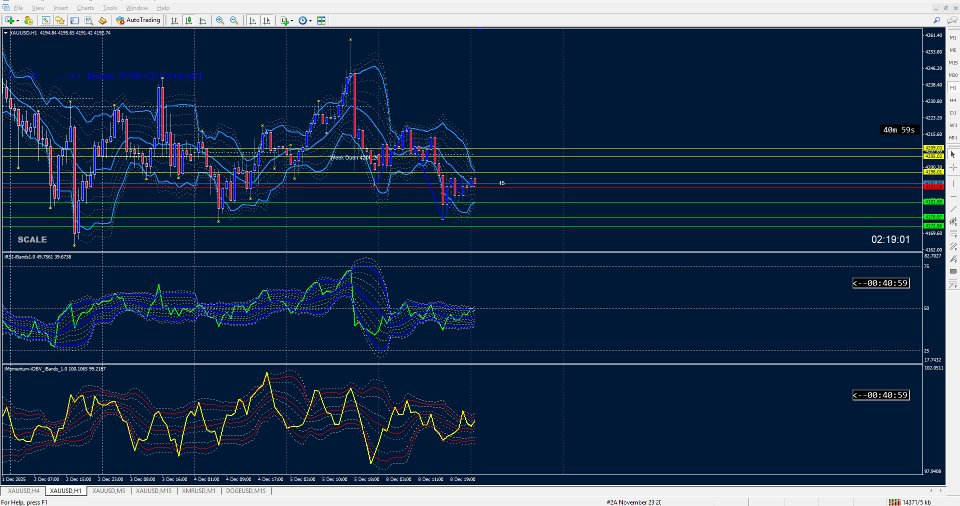Click the triangle beside XAUUSD,H1 title
This screenshot has width=960, height=506.
(x=6, y=32)
